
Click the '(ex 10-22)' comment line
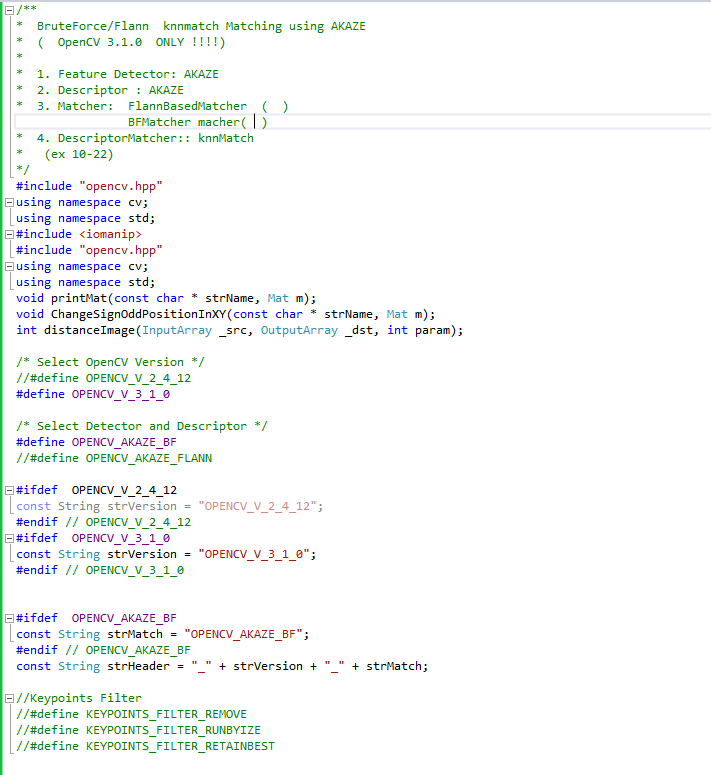pyautogui.click(x=79, y=154)
